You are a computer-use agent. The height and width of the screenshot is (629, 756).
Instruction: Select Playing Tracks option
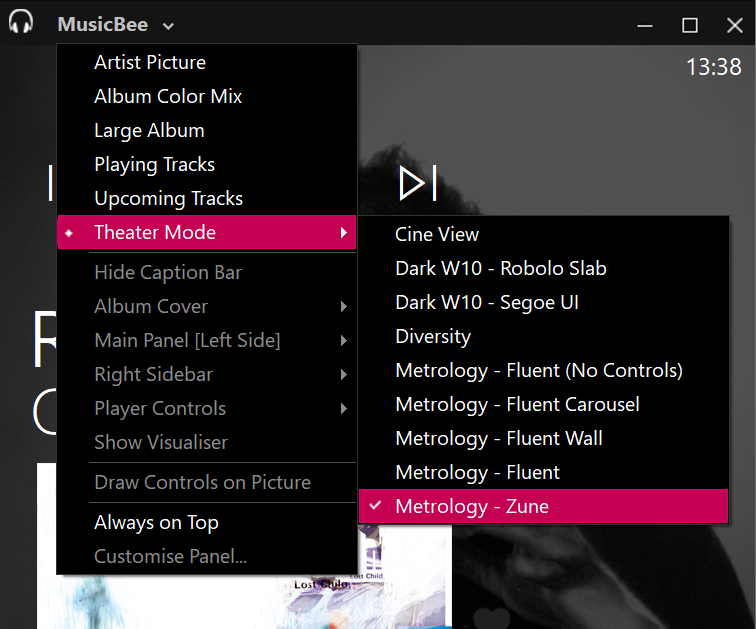point(207,164)
